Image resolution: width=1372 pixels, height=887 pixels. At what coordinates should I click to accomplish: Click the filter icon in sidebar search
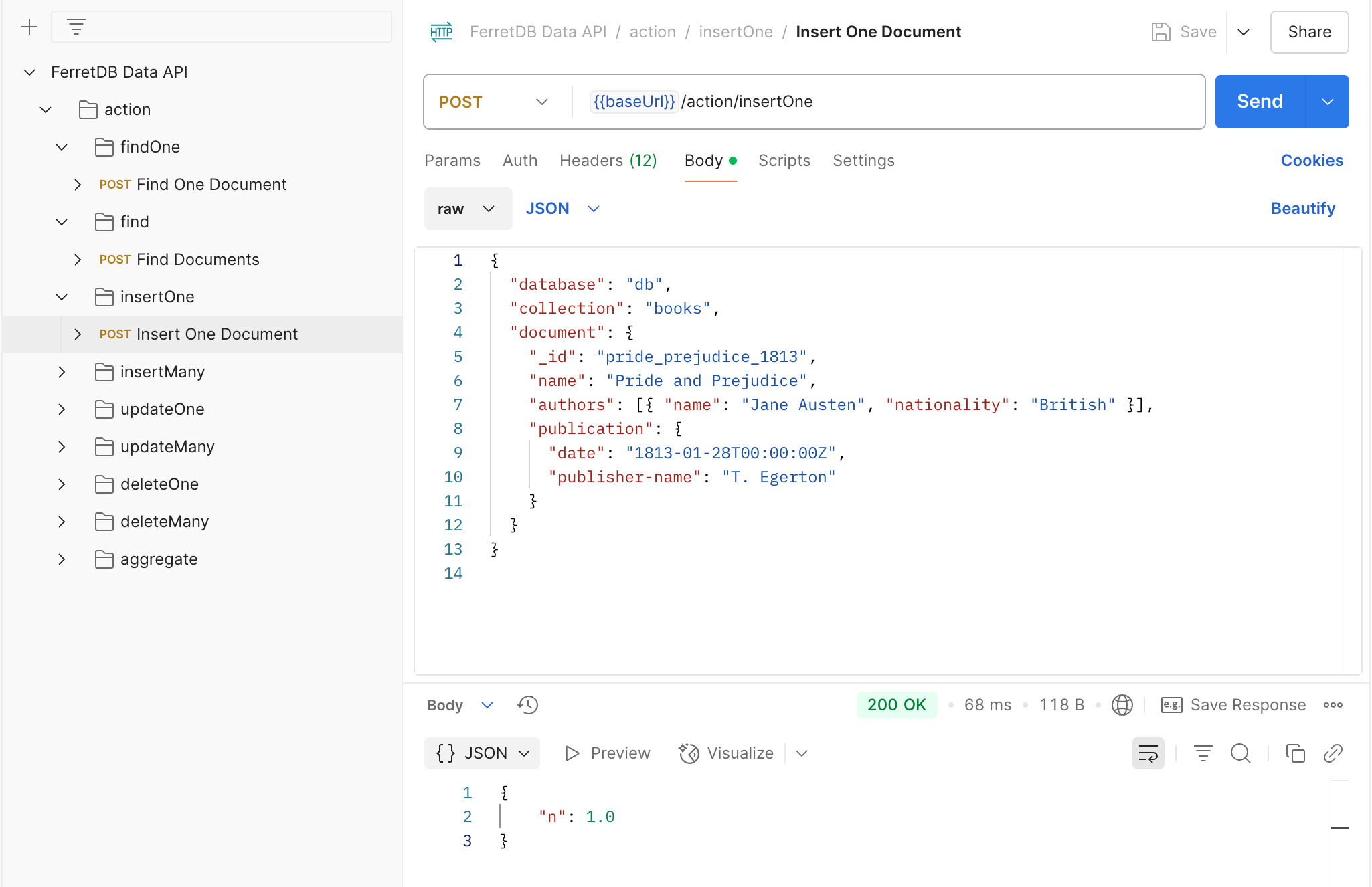point(76,27)
